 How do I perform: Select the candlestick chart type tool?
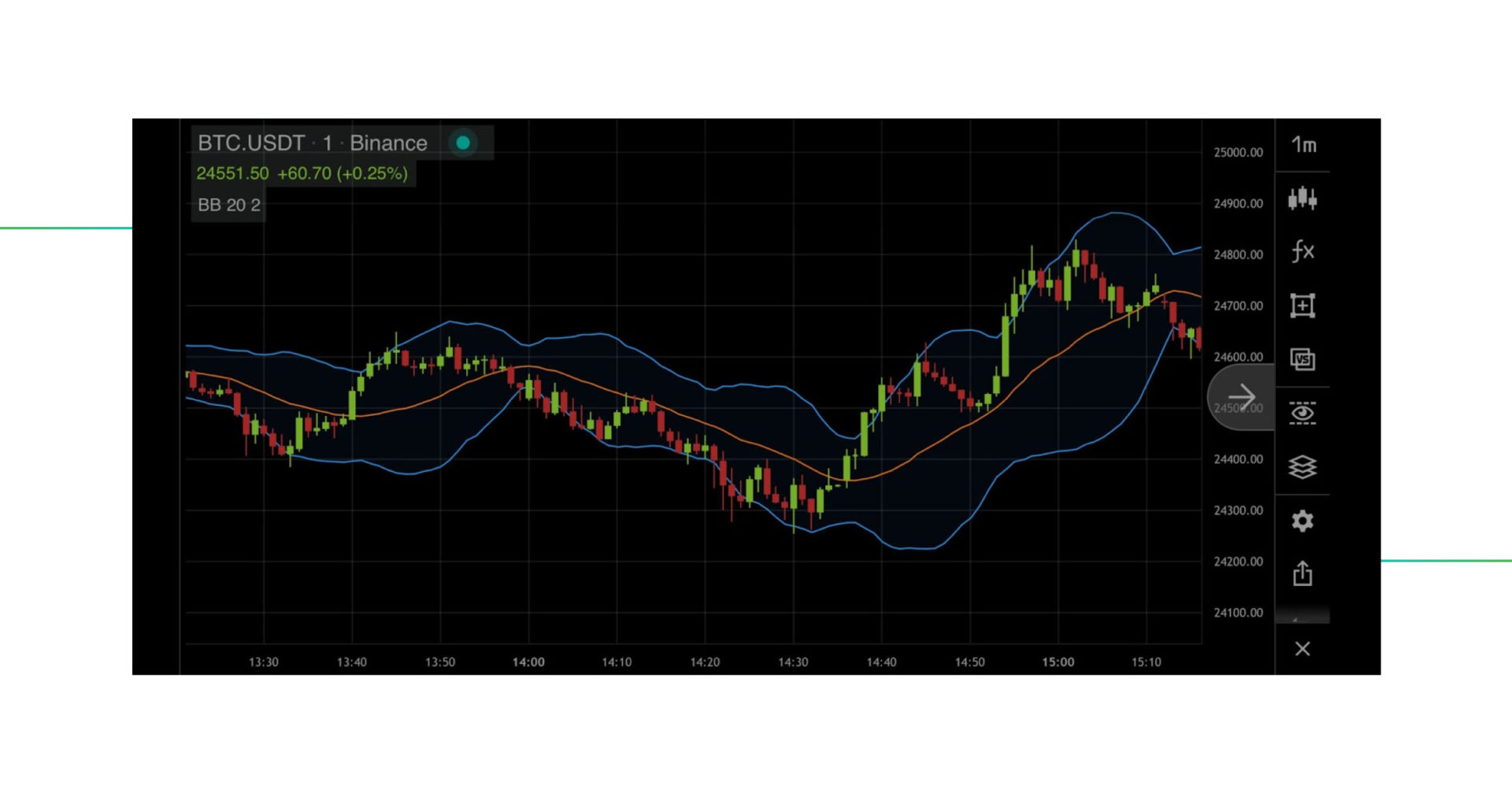tap(1303, 199)
